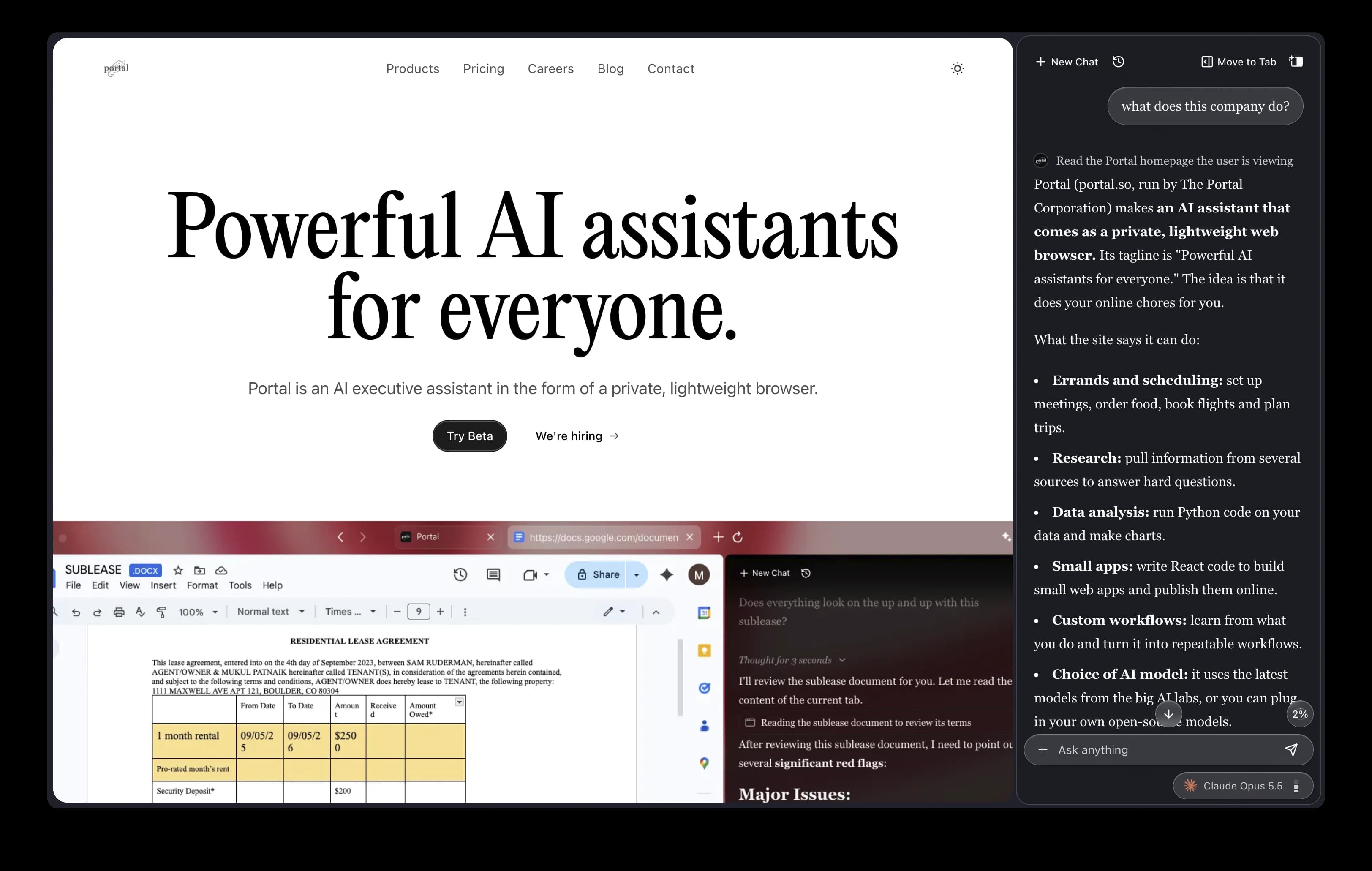Viewport: 1372px width, 871px height.
Task: Click the forward arrow in the demo browser
Action: tap(362, 536)
